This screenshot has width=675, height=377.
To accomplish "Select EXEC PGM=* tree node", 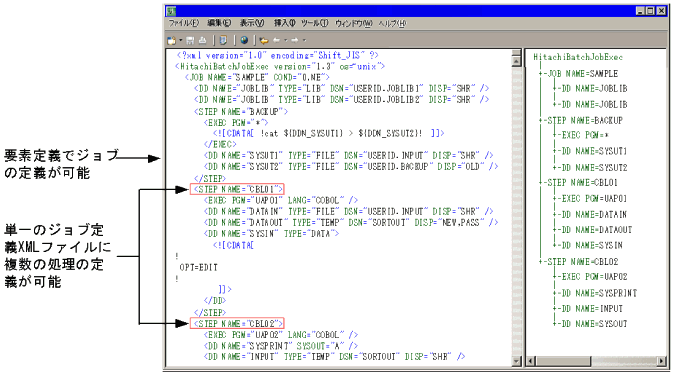I will tap(585, 135).
